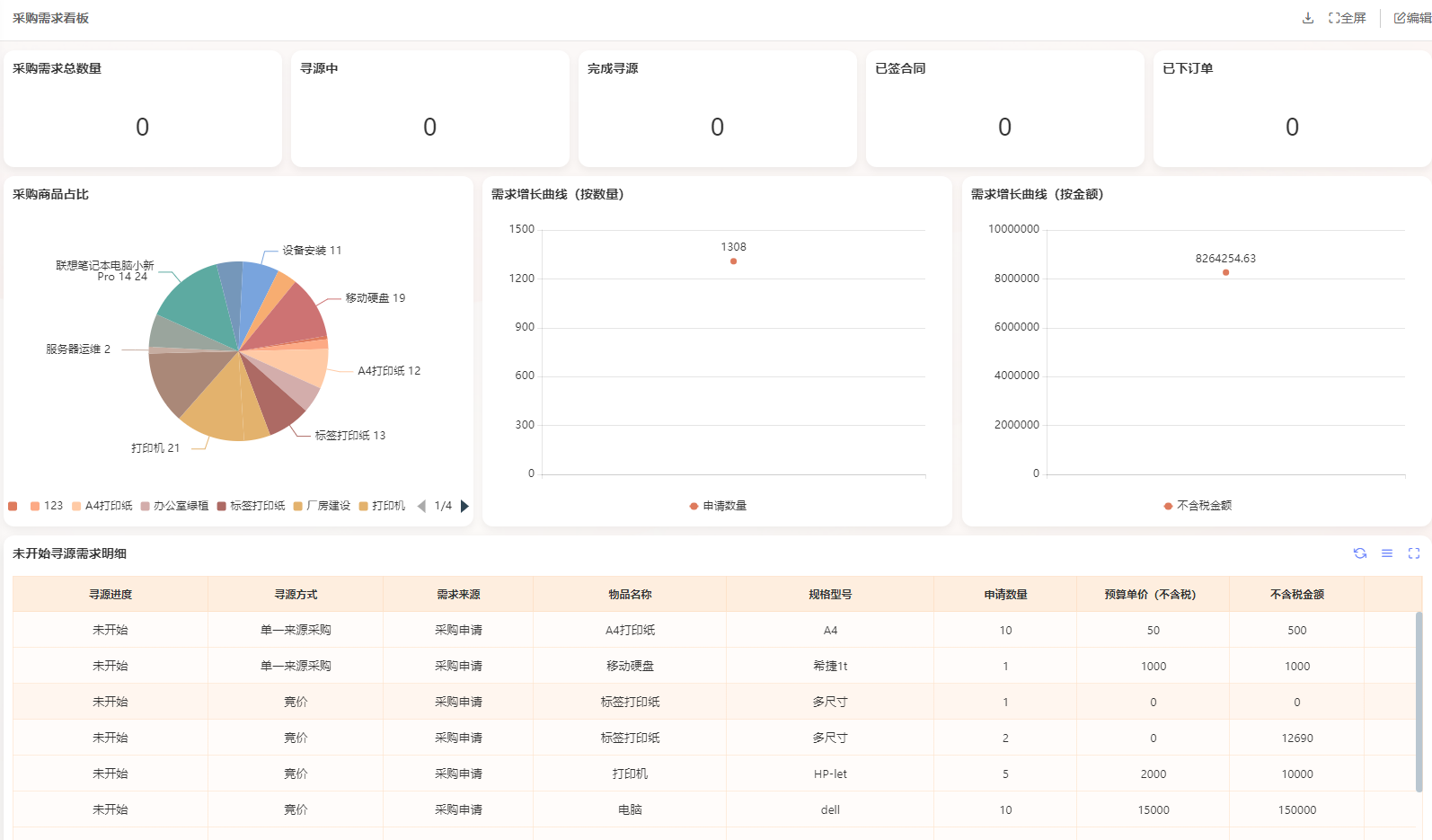The width and height of the screenshot is (1432, 840).
Task: Select the 采购需求总数量 summary card
Action: (143, 109)
